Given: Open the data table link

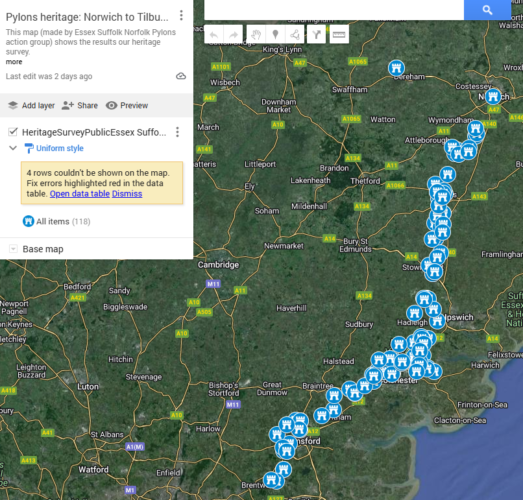Looking at the screenshot, I should click(80, 194).
